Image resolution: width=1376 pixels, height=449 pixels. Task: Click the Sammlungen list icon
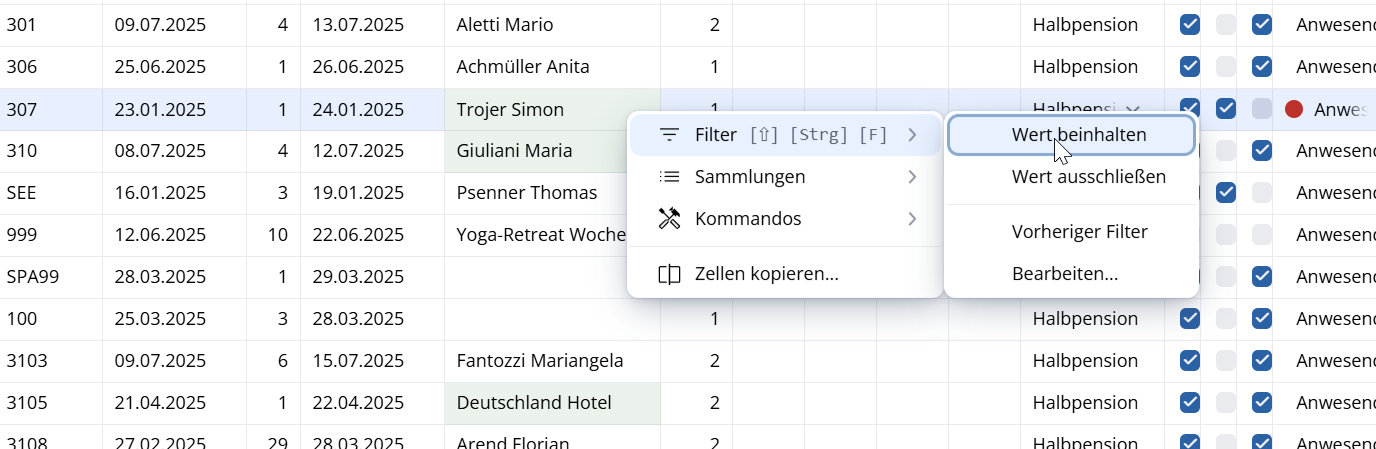[670, 177]
